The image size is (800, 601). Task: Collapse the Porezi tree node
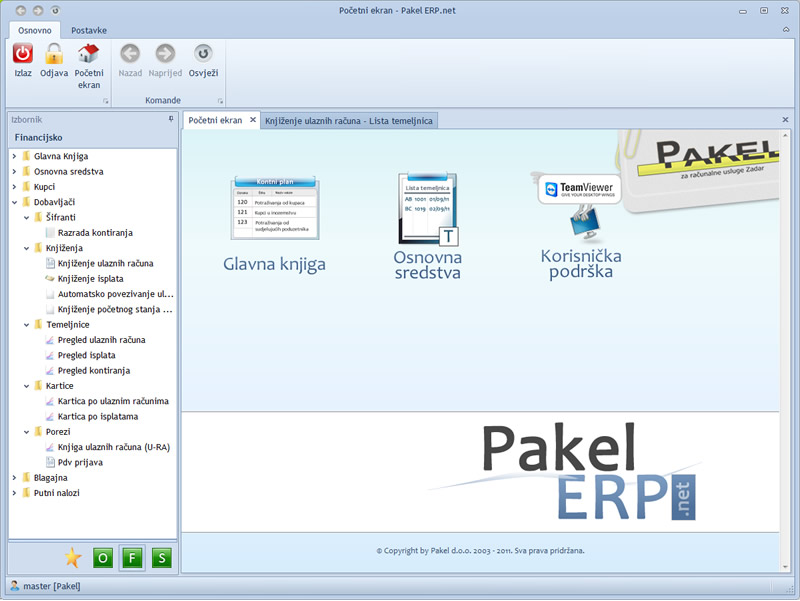point(27,432)
